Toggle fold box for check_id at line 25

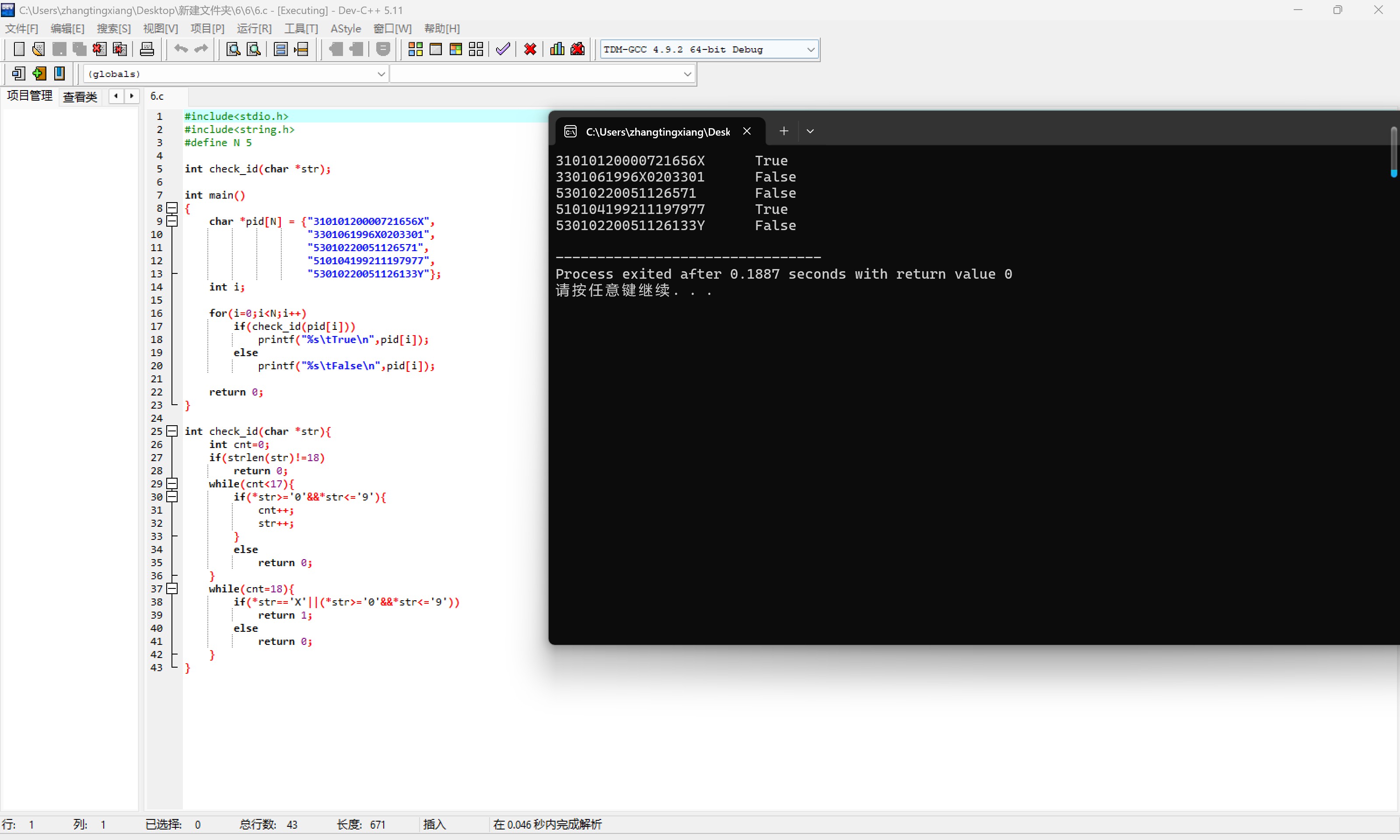173,431
